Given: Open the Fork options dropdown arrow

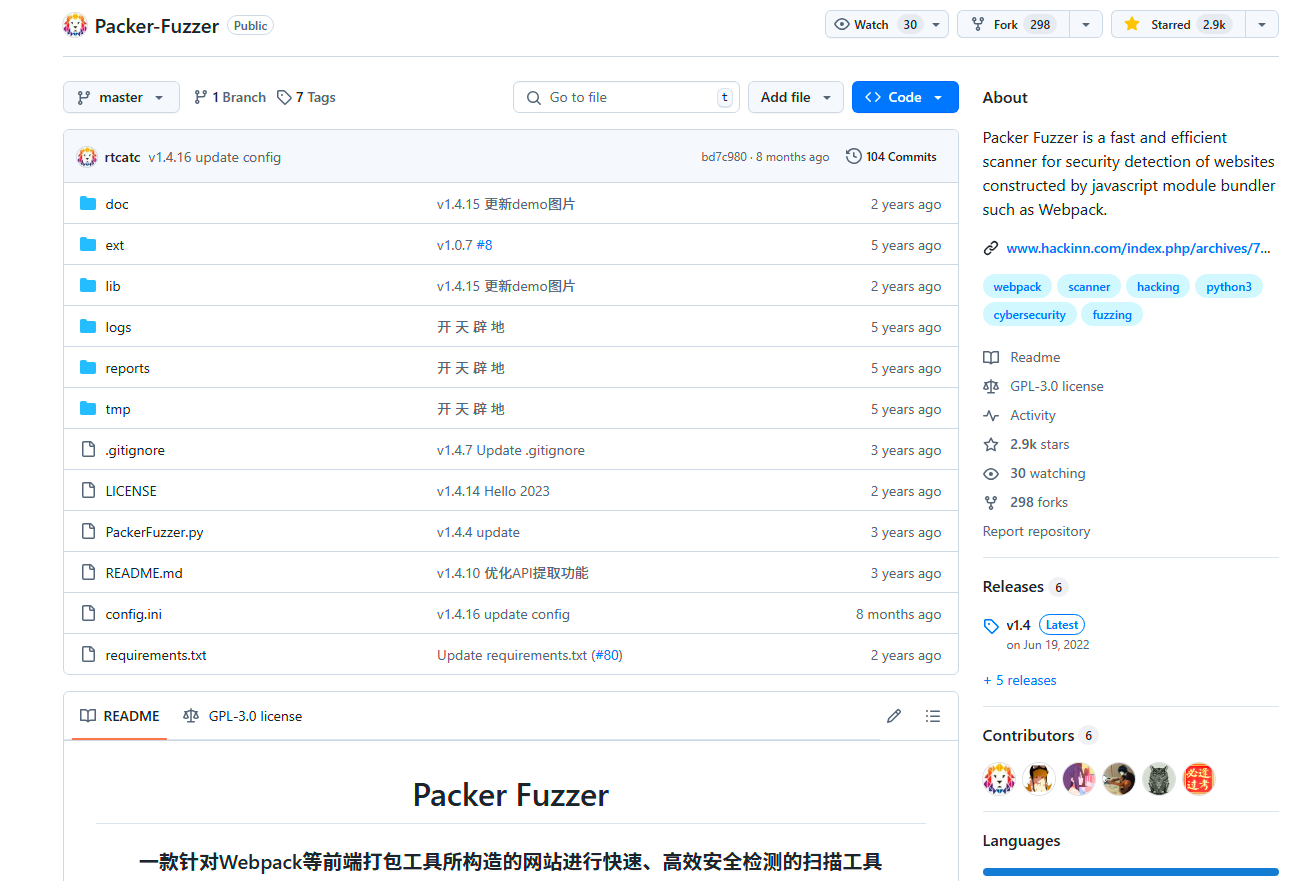Looking at the screenshot, I should coord(1086,25).
